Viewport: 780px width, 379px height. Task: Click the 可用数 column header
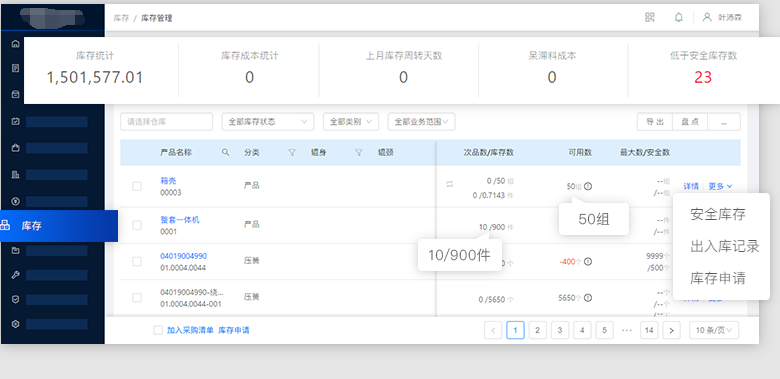[x=580, y=153]
